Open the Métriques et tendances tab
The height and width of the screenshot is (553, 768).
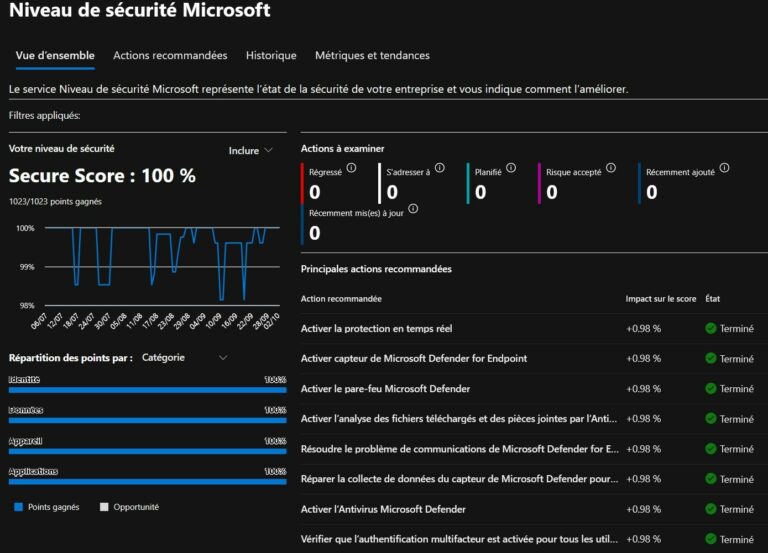click(372, 55)
